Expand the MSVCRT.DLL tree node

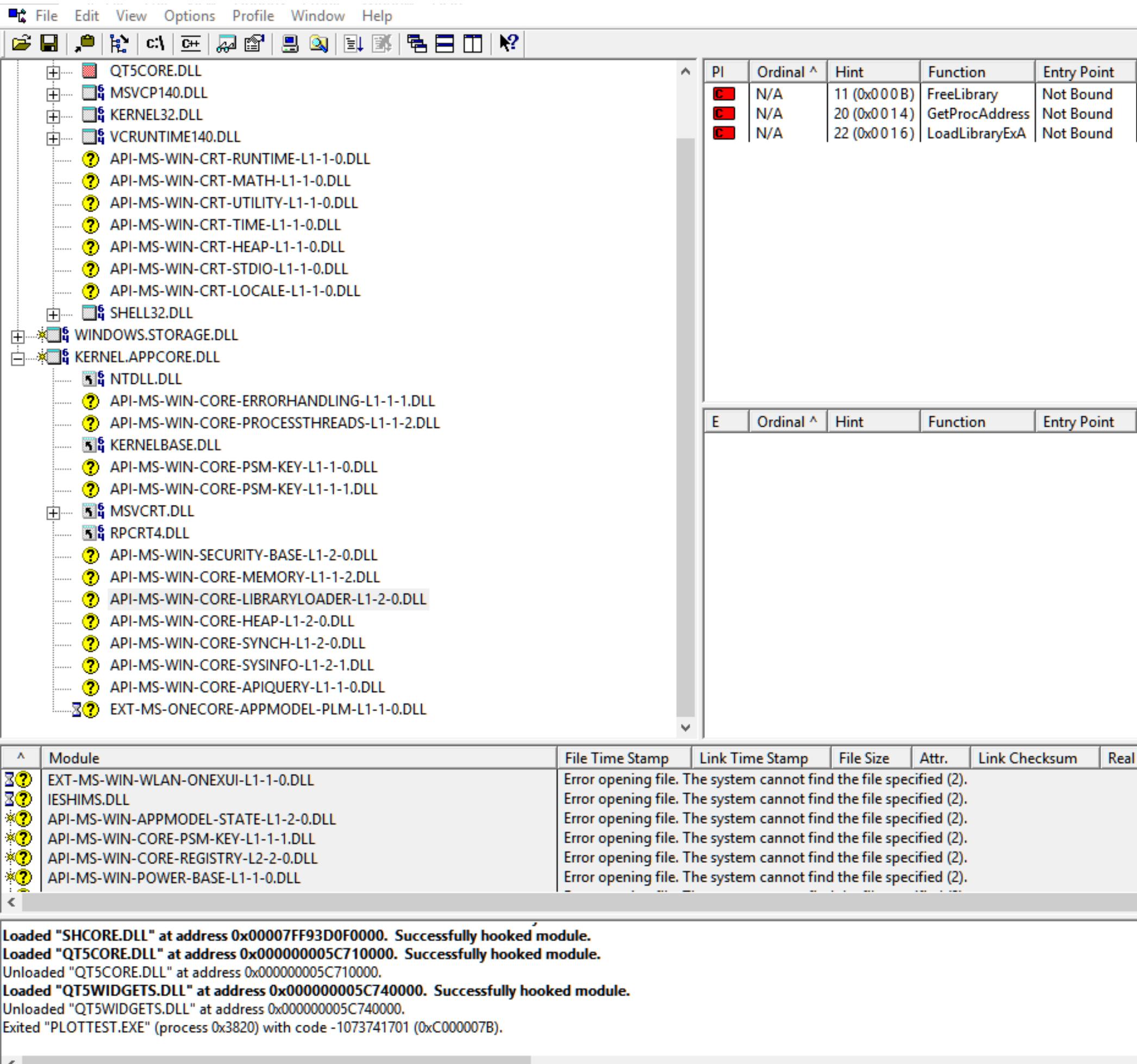[53, 513]
